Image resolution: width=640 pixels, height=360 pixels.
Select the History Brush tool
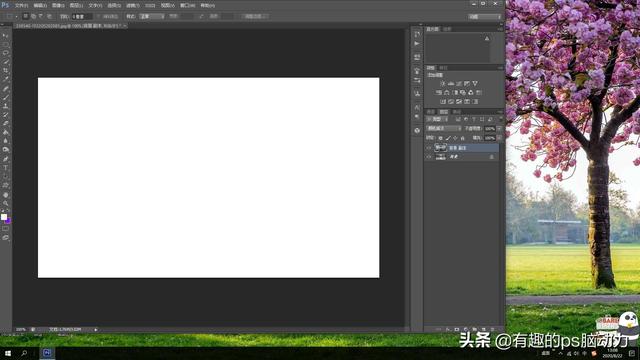(x=5, y=115)
